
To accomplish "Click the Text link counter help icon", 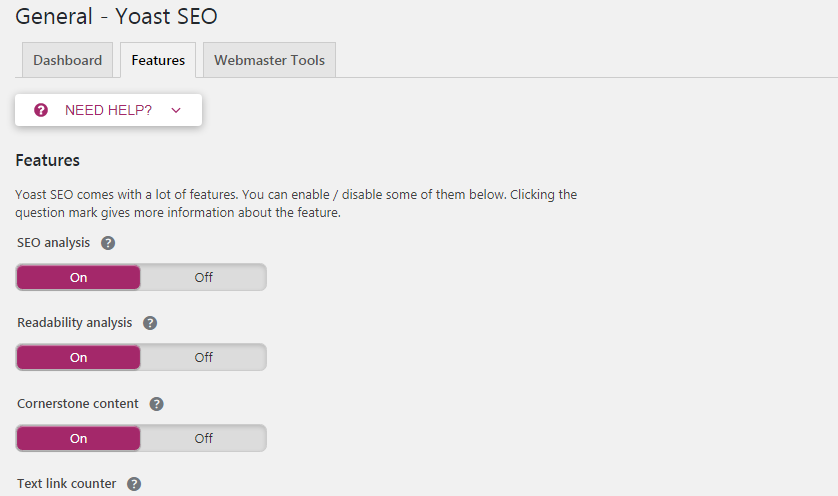I will tap(134, 484).
